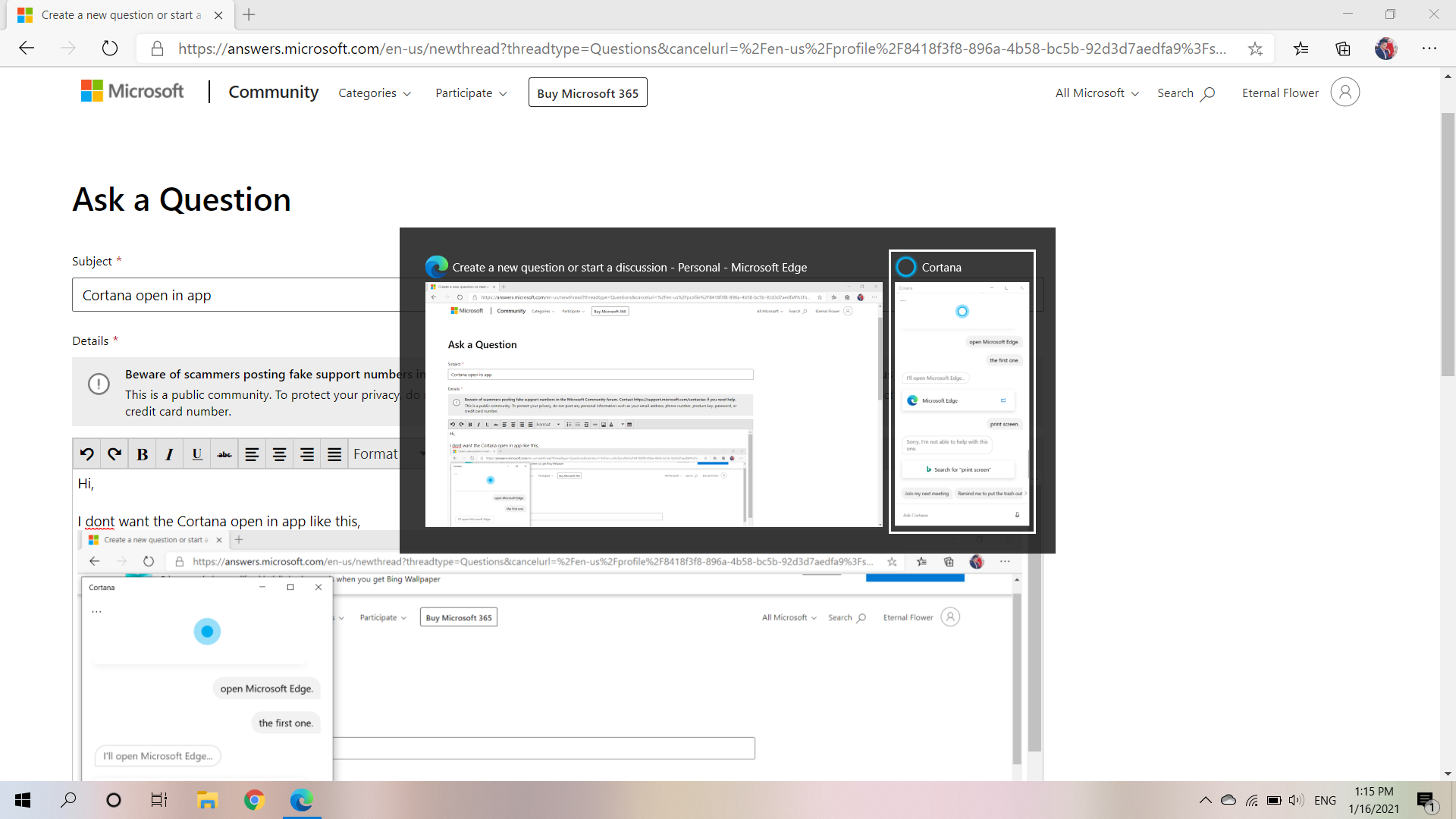Toggle Bold formatting in editor
This screenshot has width=1456, height=819.
coord(142,454)
